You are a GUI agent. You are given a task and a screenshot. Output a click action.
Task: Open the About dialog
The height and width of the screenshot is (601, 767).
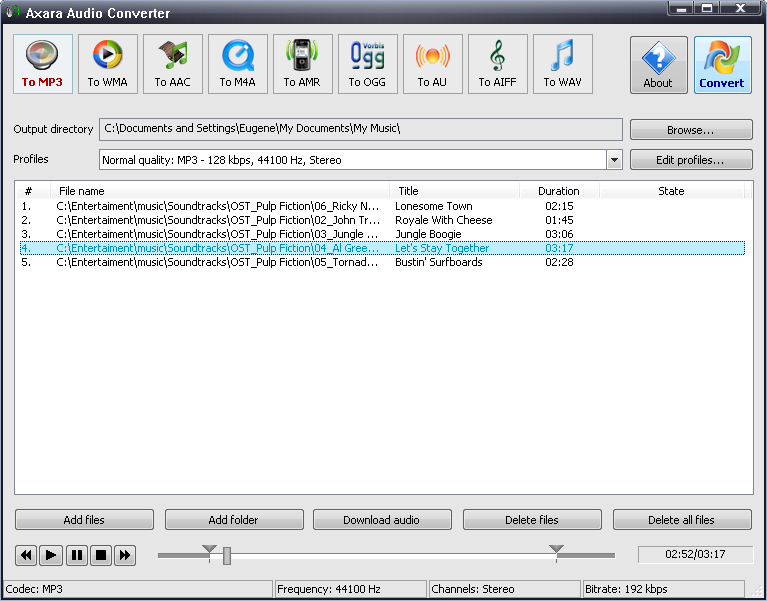pos(658,65)
